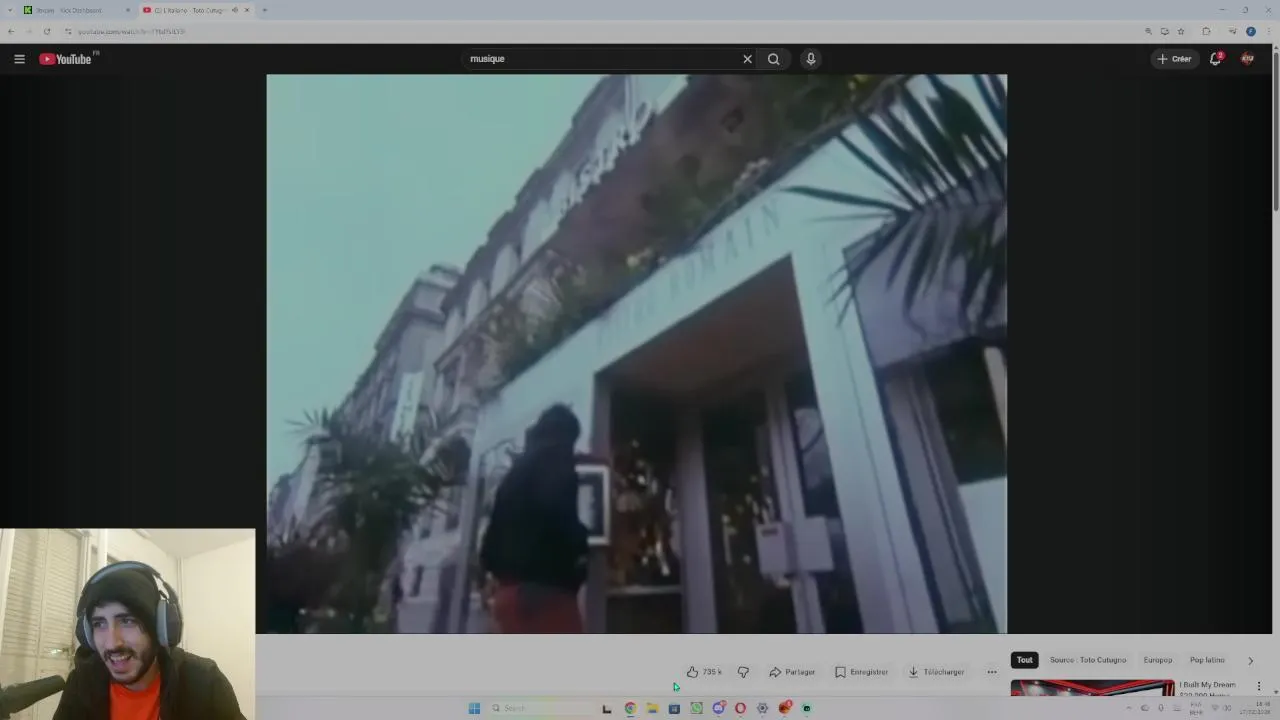Open the Créer menu
The image size is (1280, 720).
click(1174, 59)
